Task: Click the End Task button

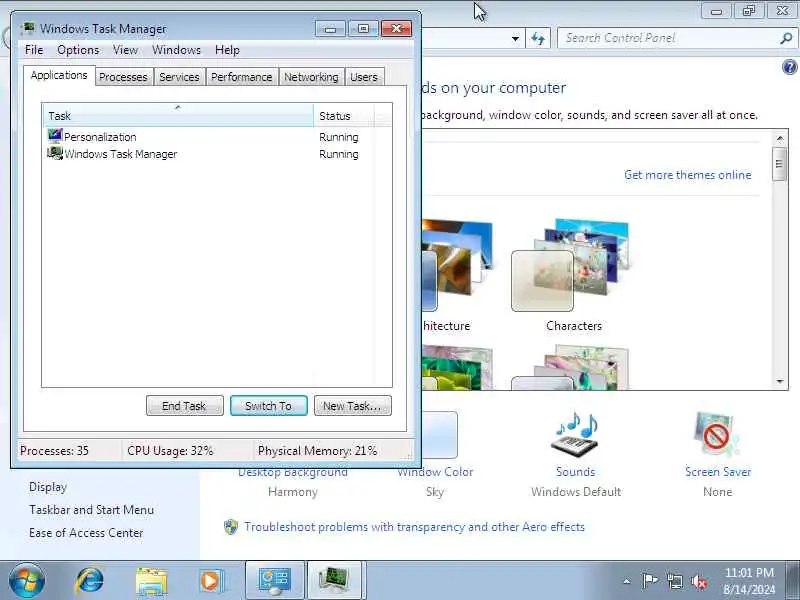Action: tap(185, 406)
